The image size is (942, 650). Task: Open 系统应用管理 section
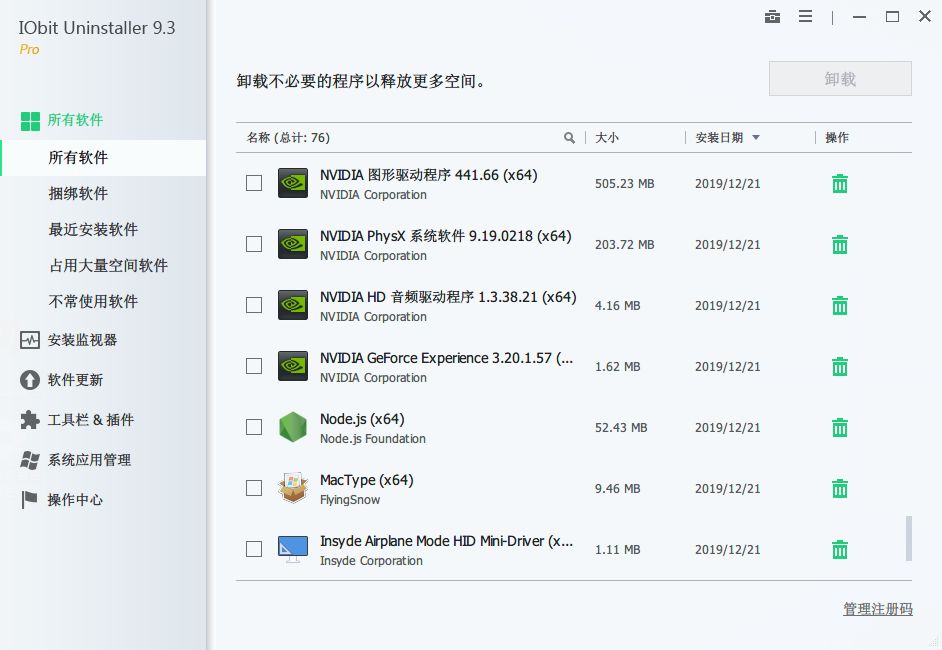click(x=90, y=460)
